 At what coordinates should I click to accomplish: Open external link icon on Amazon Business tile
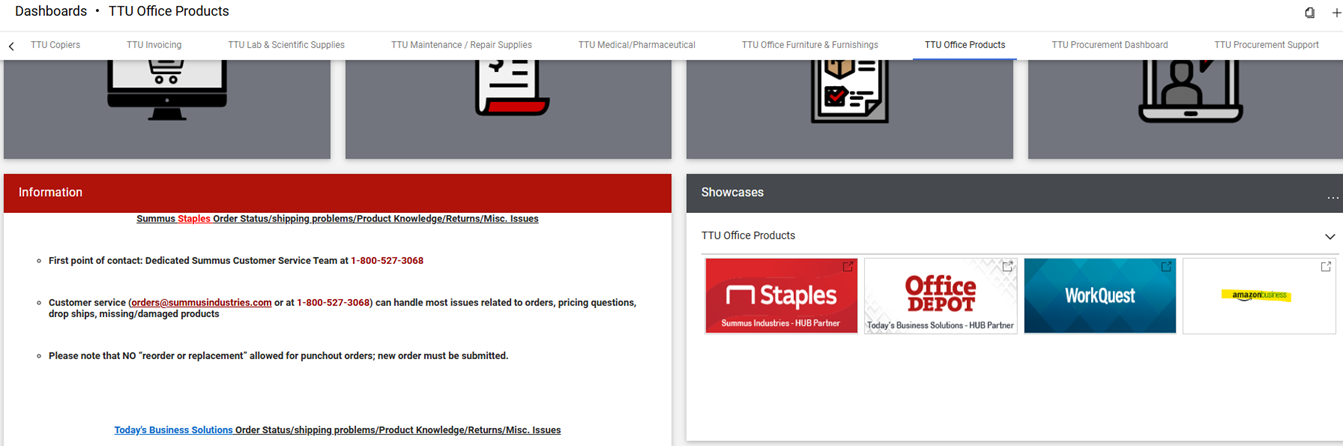click(1325, 267)
